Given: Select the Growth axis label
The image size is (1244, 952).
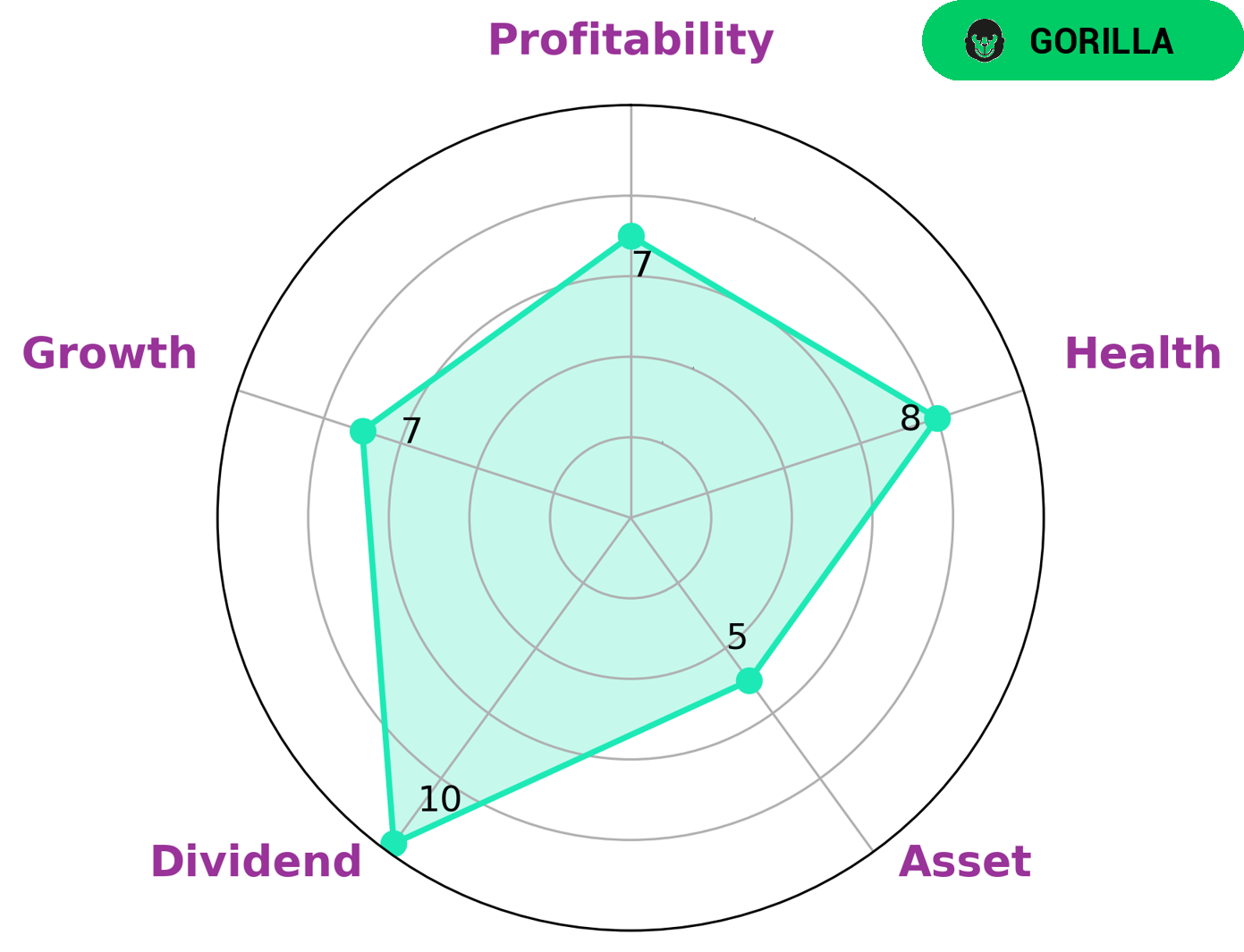Looking at the screenshot, I should pyautogui.click(x=109, y=353).
